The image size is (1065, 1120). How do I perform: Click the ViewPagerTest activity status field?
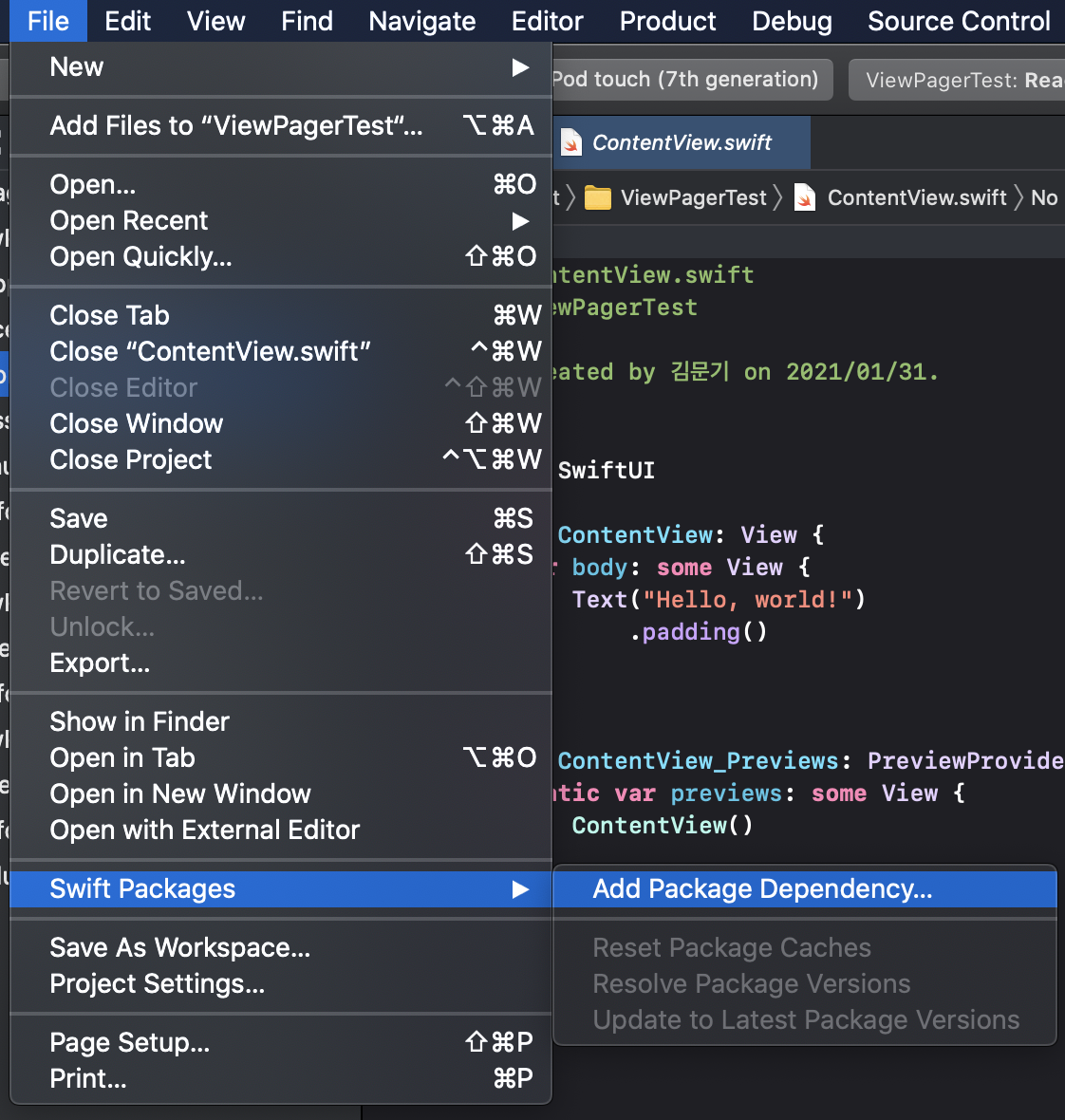coord(957,80)
